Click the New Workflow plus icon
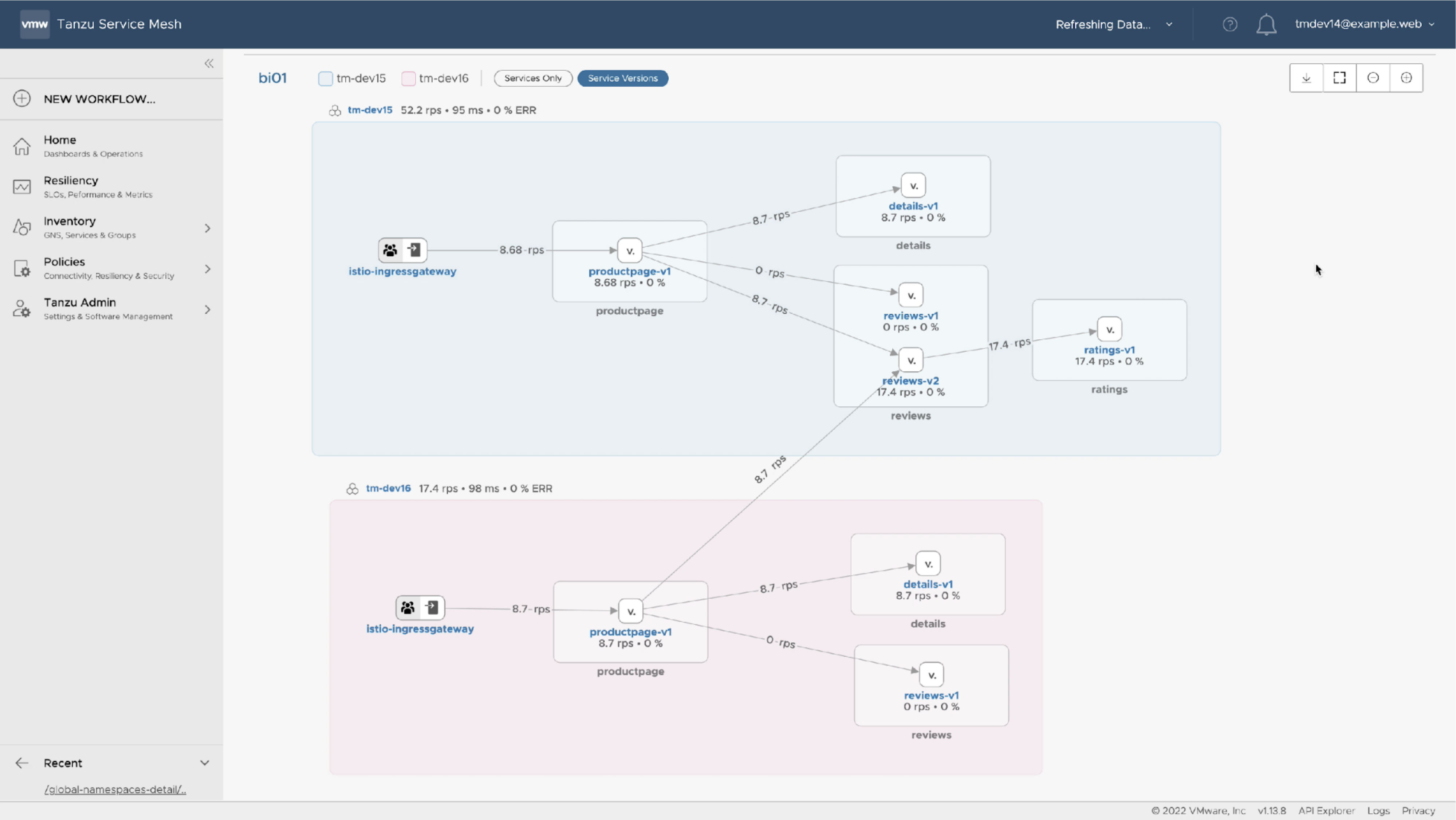The image size is (1456, 820). [21, 98]
